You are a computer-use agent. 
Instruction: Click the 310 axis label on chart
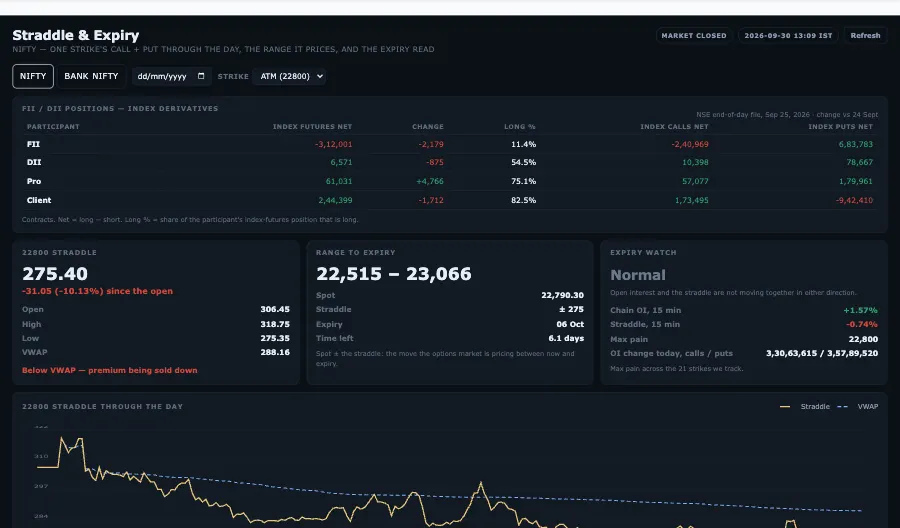[x=41, y=457]
